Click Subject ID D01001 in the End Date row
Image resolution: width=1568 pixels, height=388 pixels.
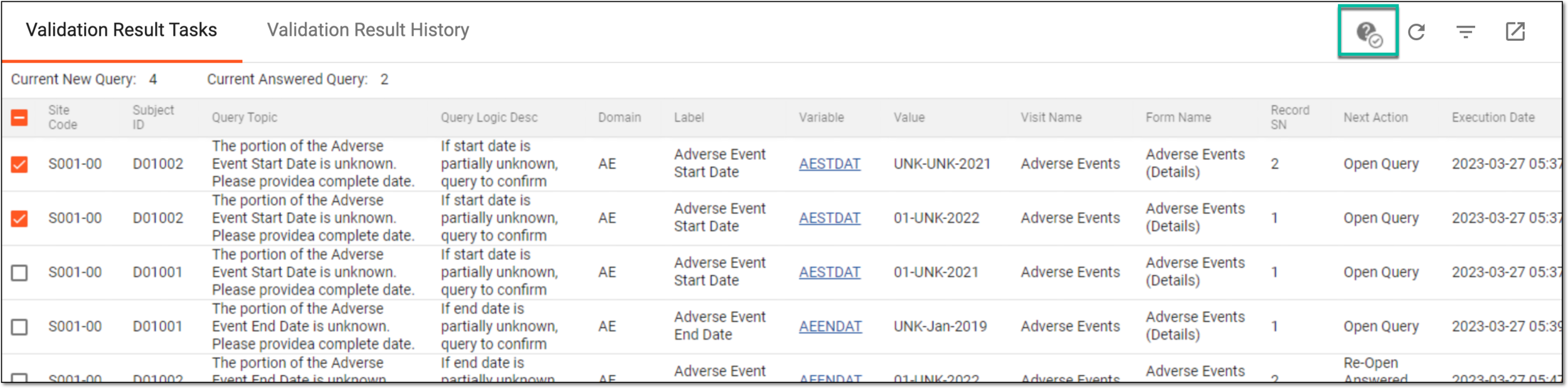(x=157, y=326)
